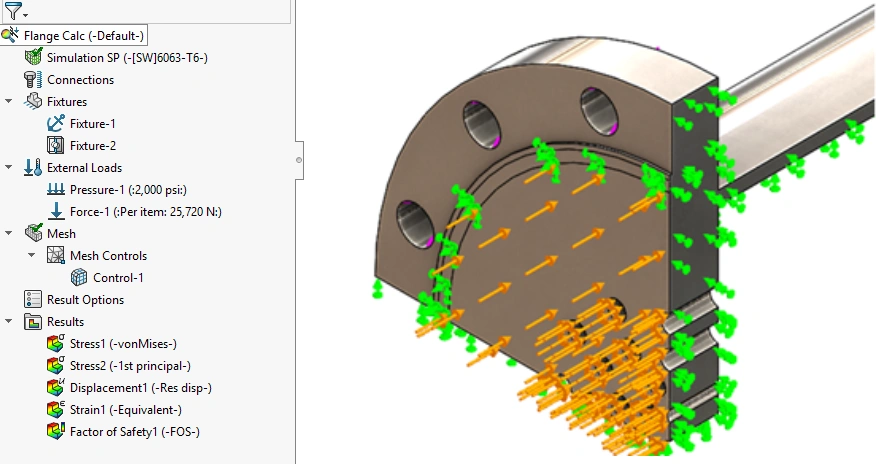The width and height of the screenshot is (876, 464).
Task: Click the Control-1 mesh cube icon
Action: [x=79, y=278]
